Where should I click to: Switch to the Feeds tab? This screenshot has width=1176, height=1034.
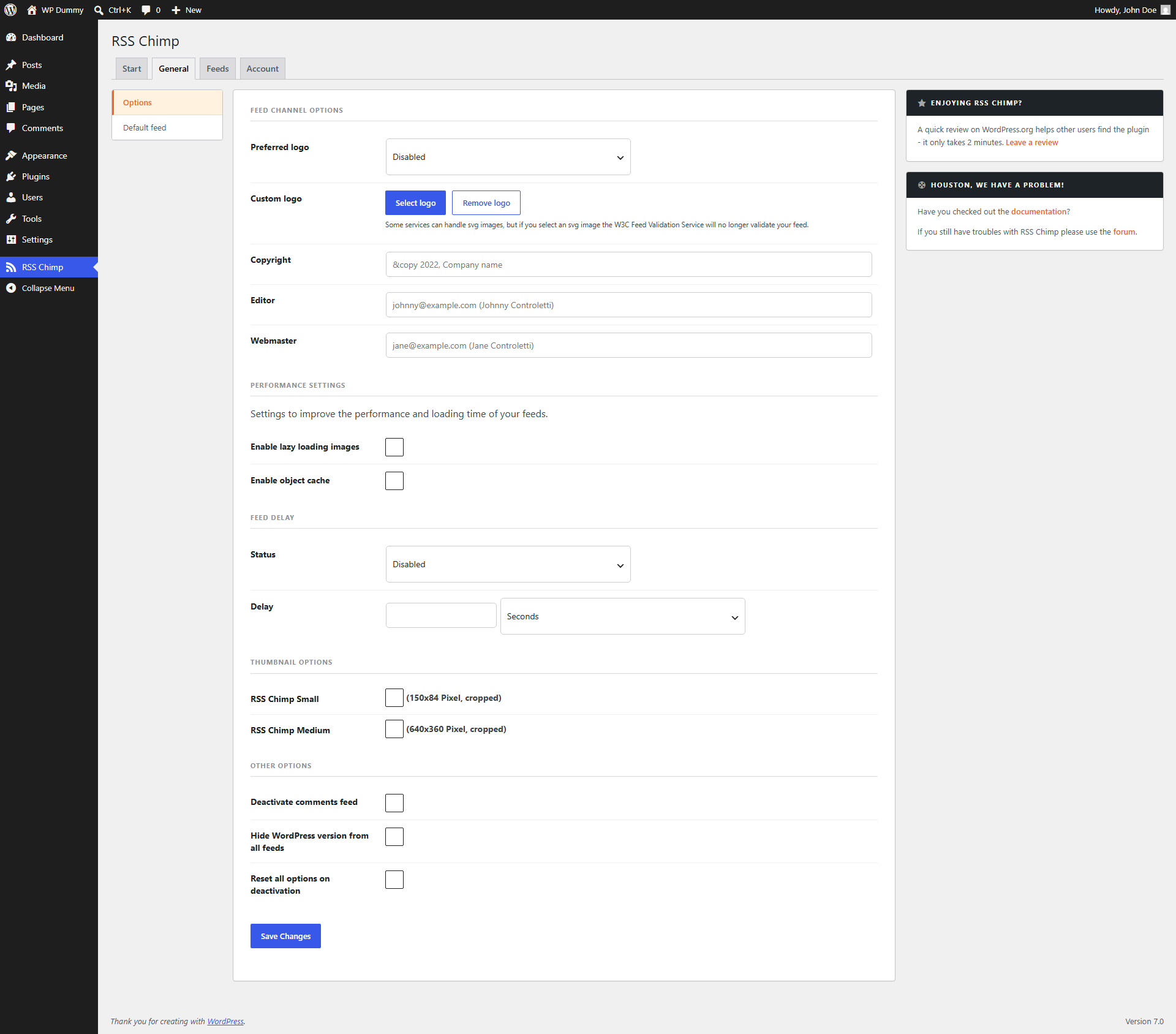pos(217,69)
